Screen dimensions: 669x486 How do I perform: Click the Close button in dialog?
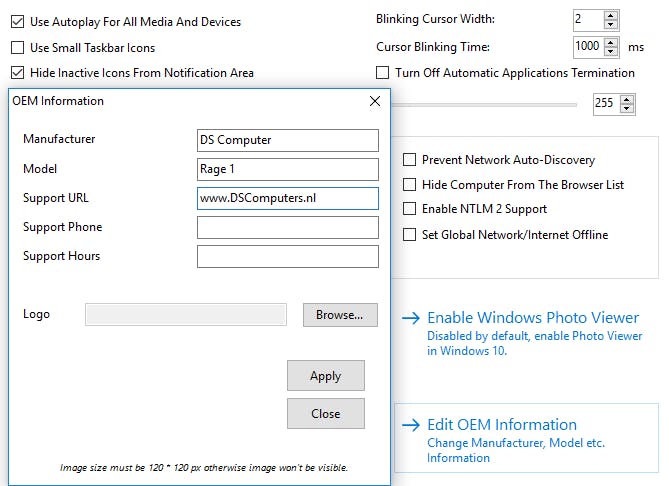click(325, 413)
